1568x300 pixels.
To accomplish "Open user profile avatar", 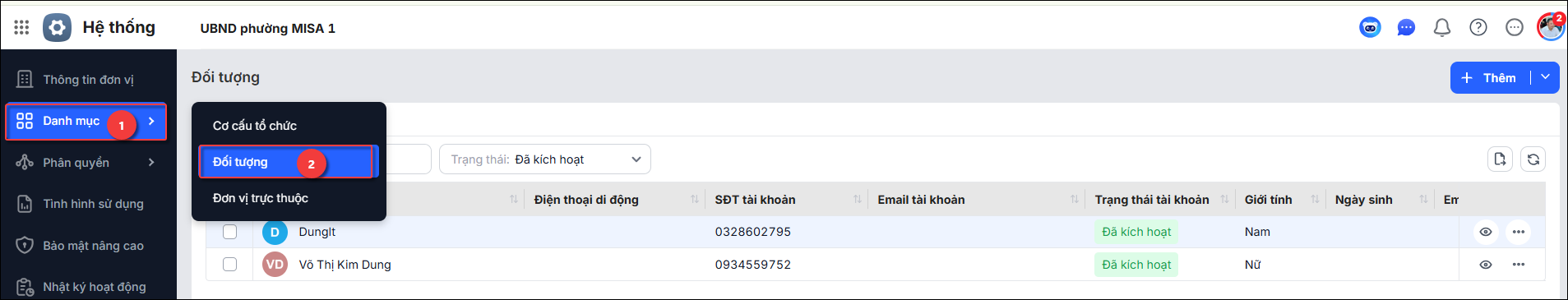I will (1551, 27).
